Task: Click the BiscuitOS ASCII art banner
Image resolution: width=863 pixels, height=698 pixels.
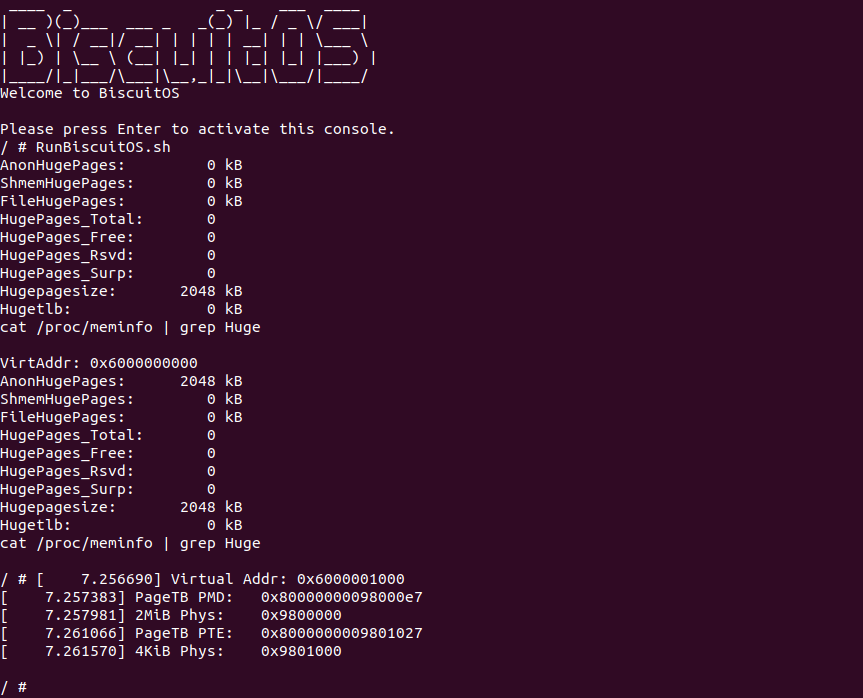Action: coord(187,45)
